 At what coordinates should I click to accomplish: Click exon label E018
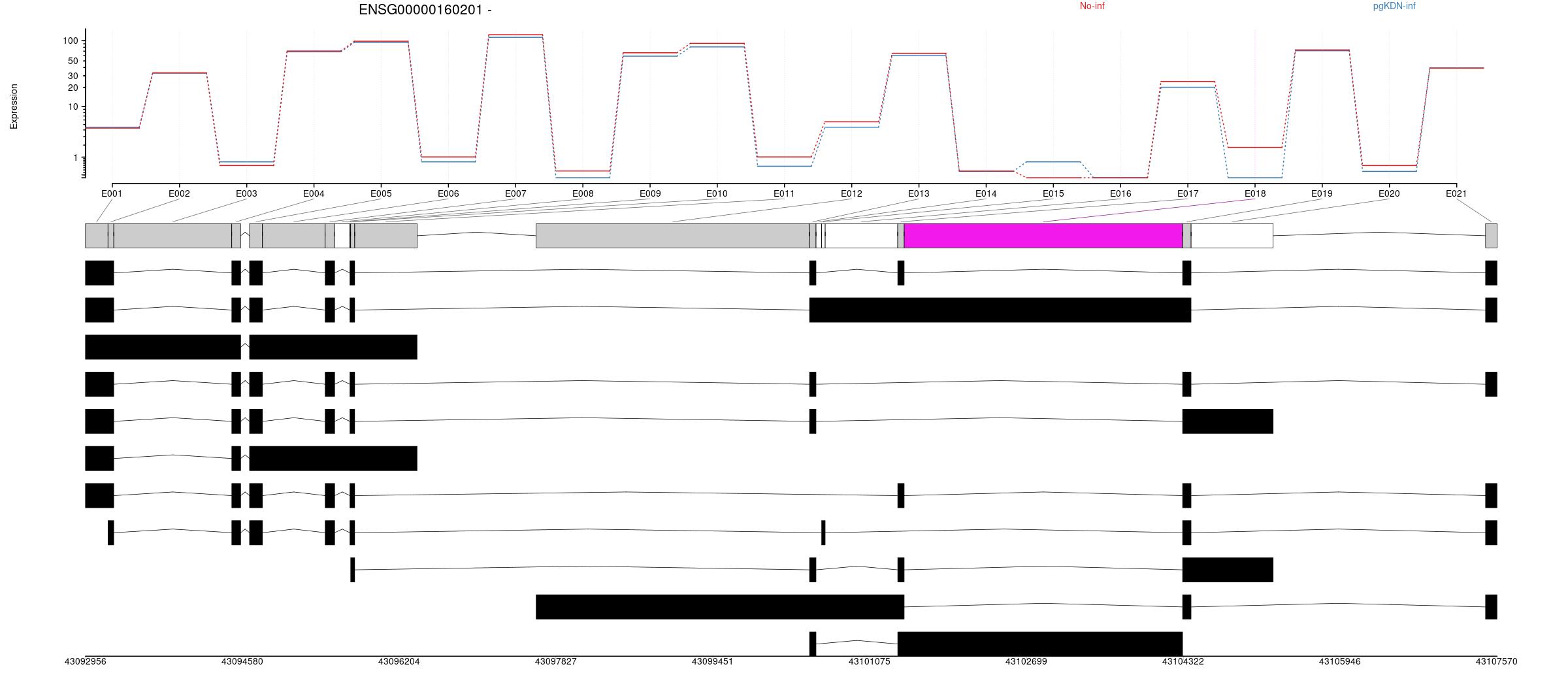[x=1255, y=193]
